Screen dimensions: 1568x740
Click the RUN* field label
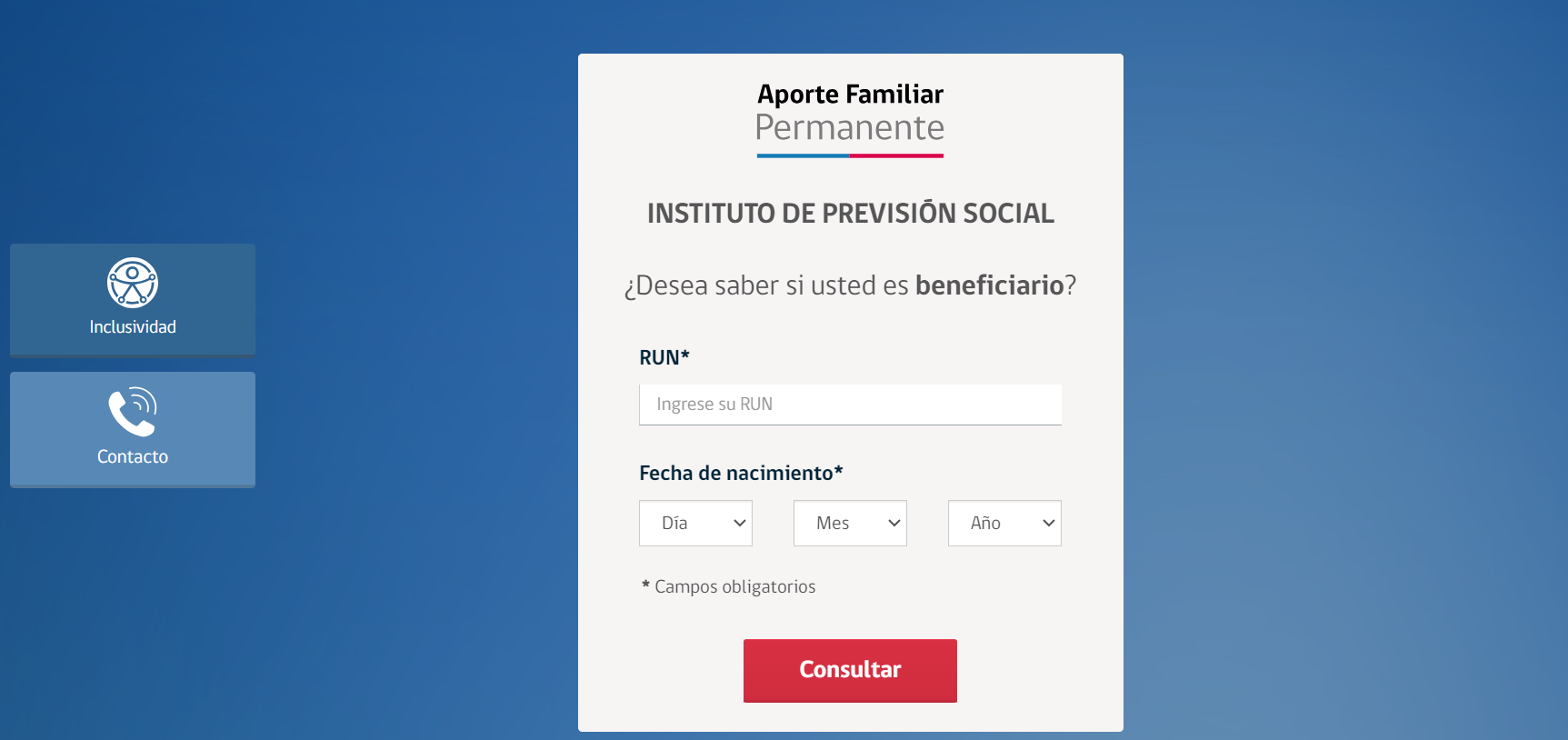pyautogui.click(x=664, y=358)
